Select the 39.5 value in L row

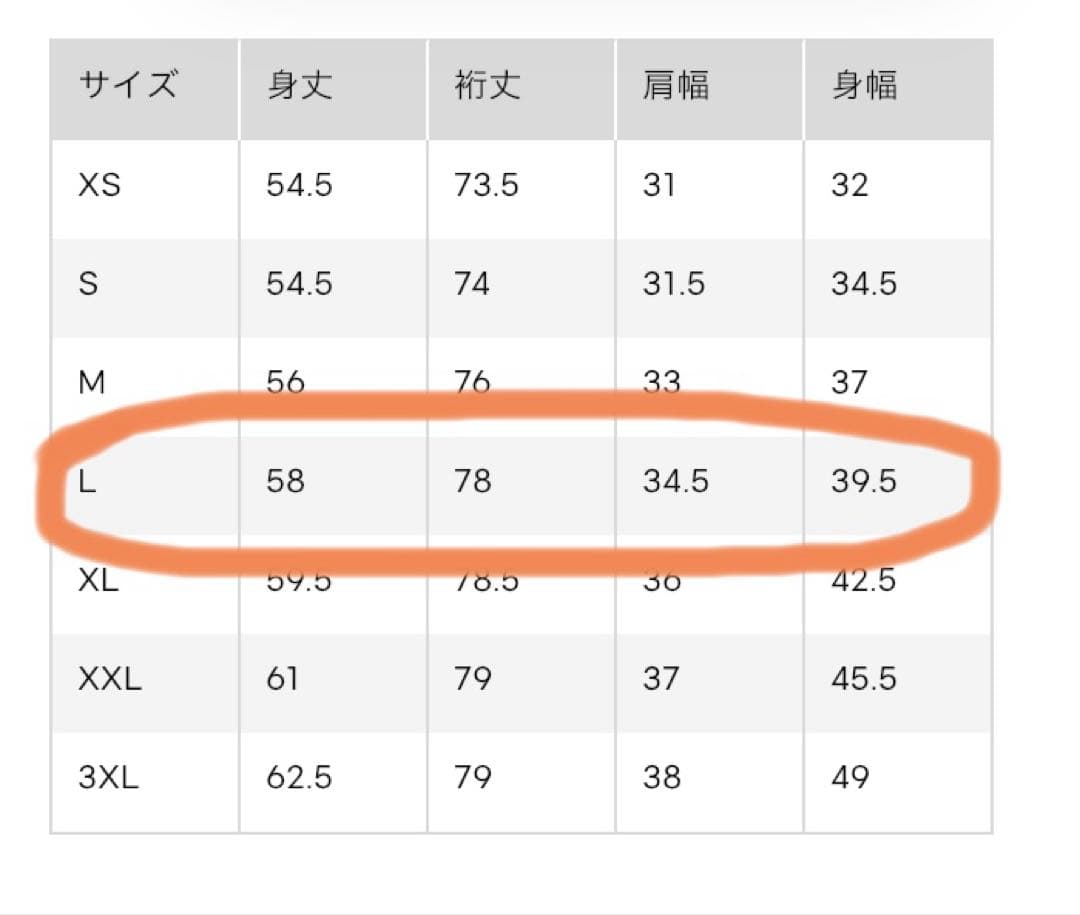864,481
